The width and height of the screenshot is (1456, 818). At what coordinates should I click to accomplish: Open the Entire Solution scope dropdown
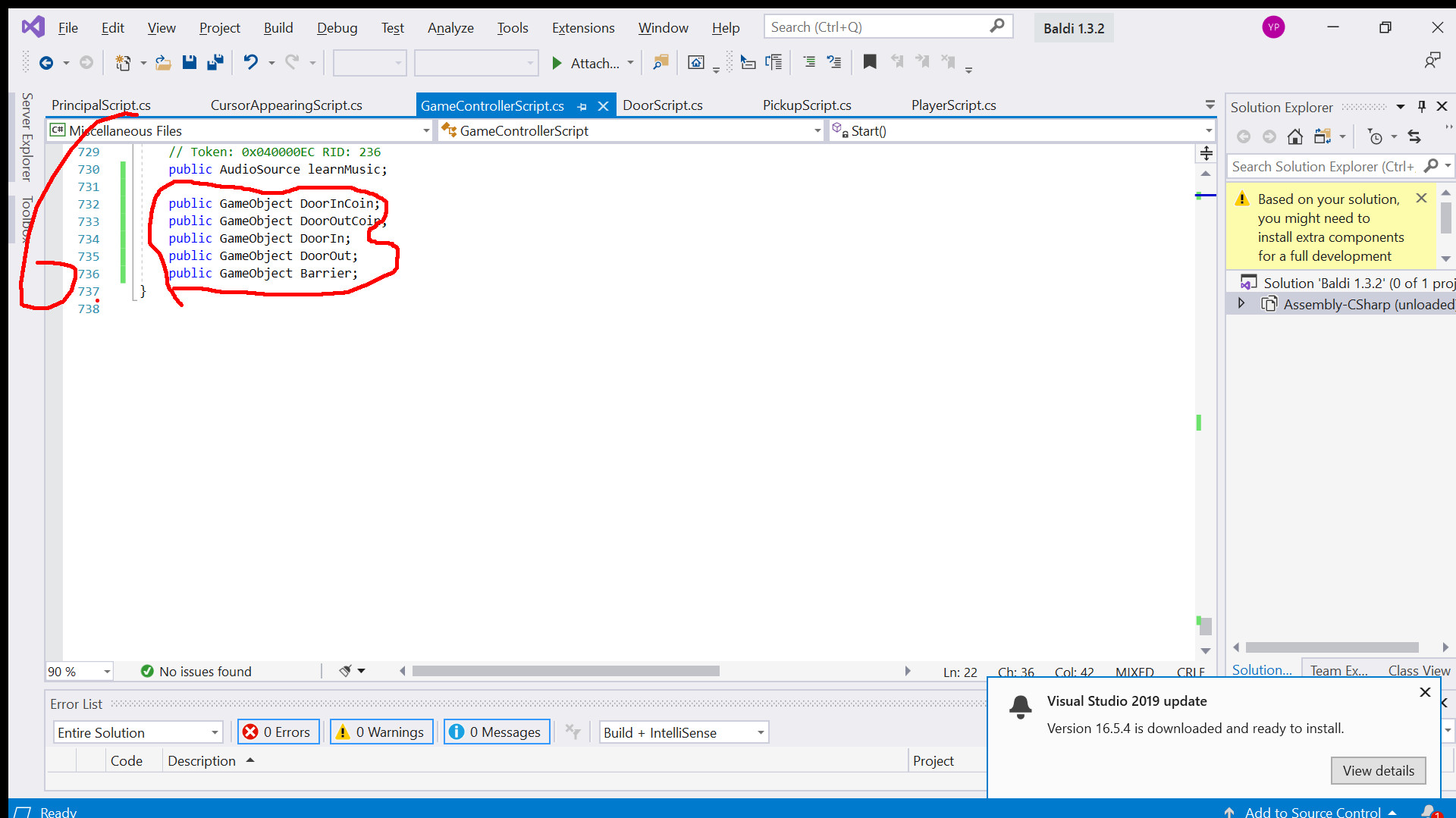click(x=138, y=732)
